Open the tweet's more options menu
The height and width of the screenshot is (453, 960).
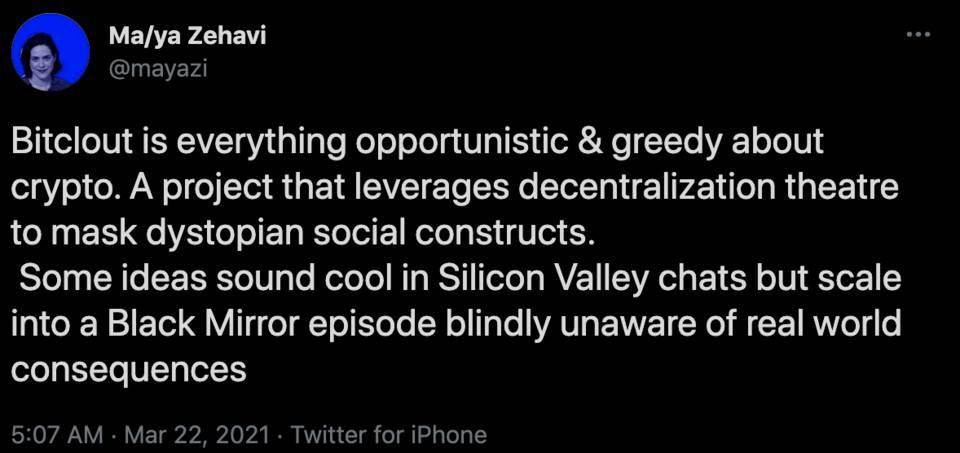click(916, 35)
